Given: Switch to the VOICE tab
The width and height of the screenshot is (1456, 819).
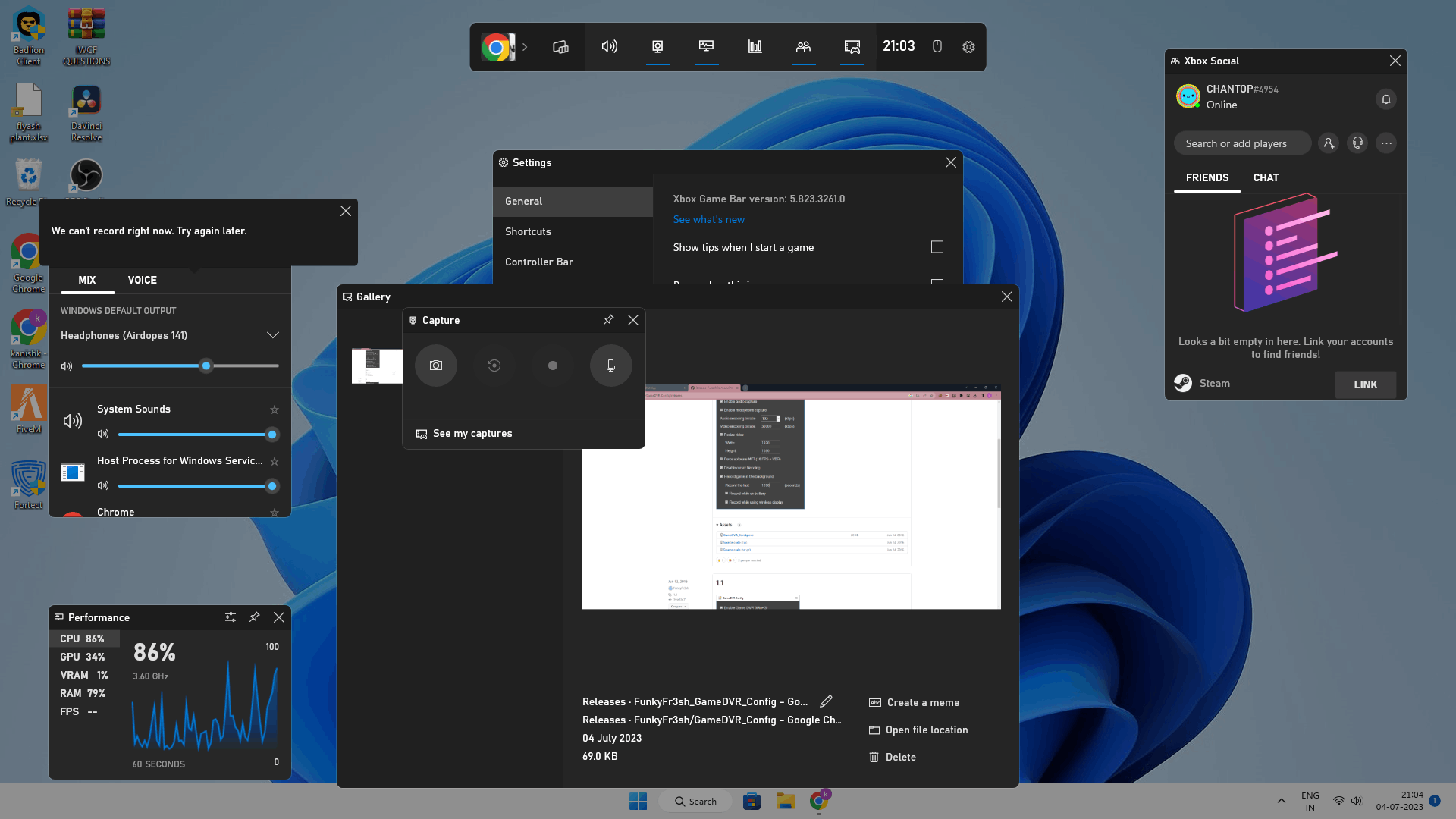Looking at the screenshot, I should click(143, 280).
